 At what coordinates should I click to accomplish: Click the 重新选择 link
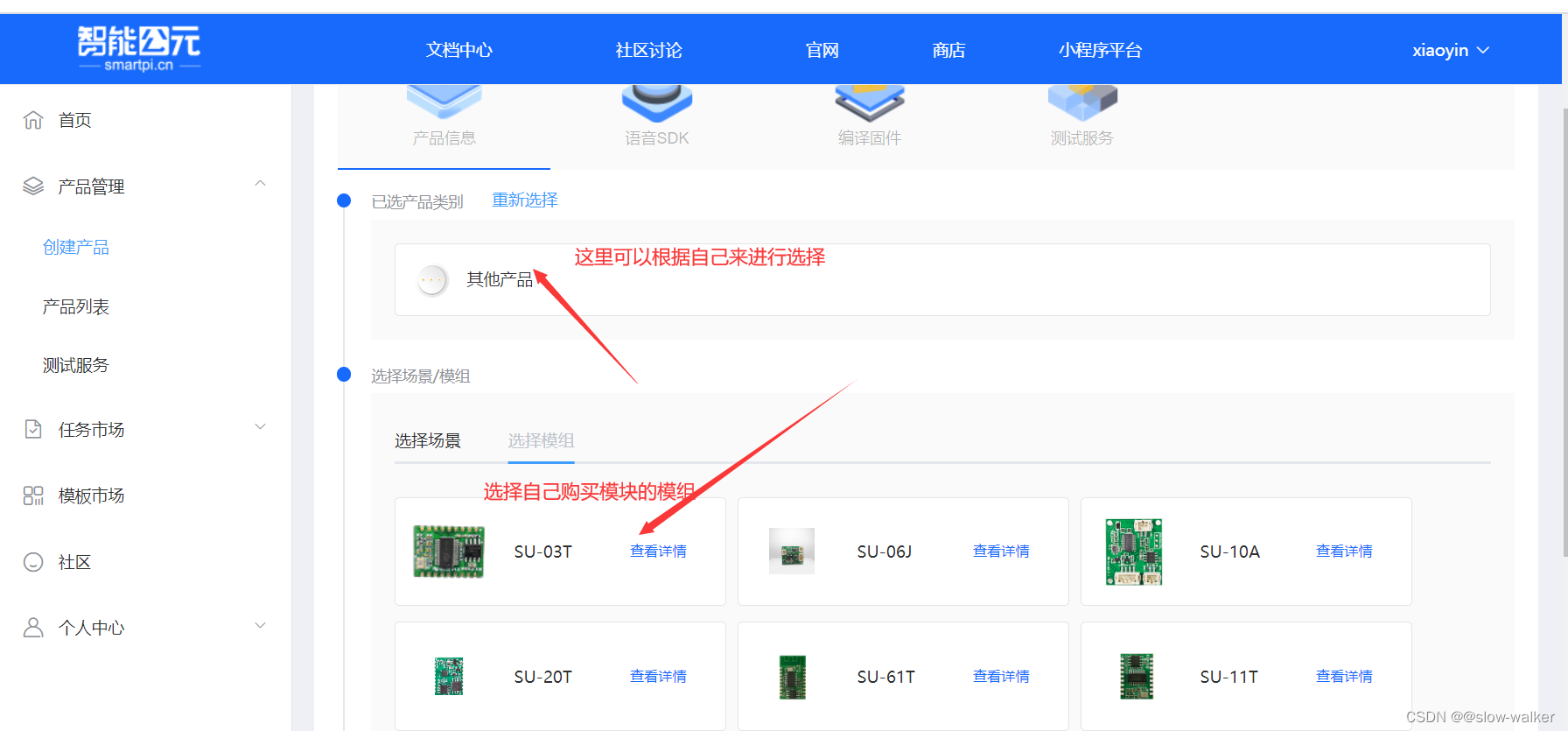525,200
